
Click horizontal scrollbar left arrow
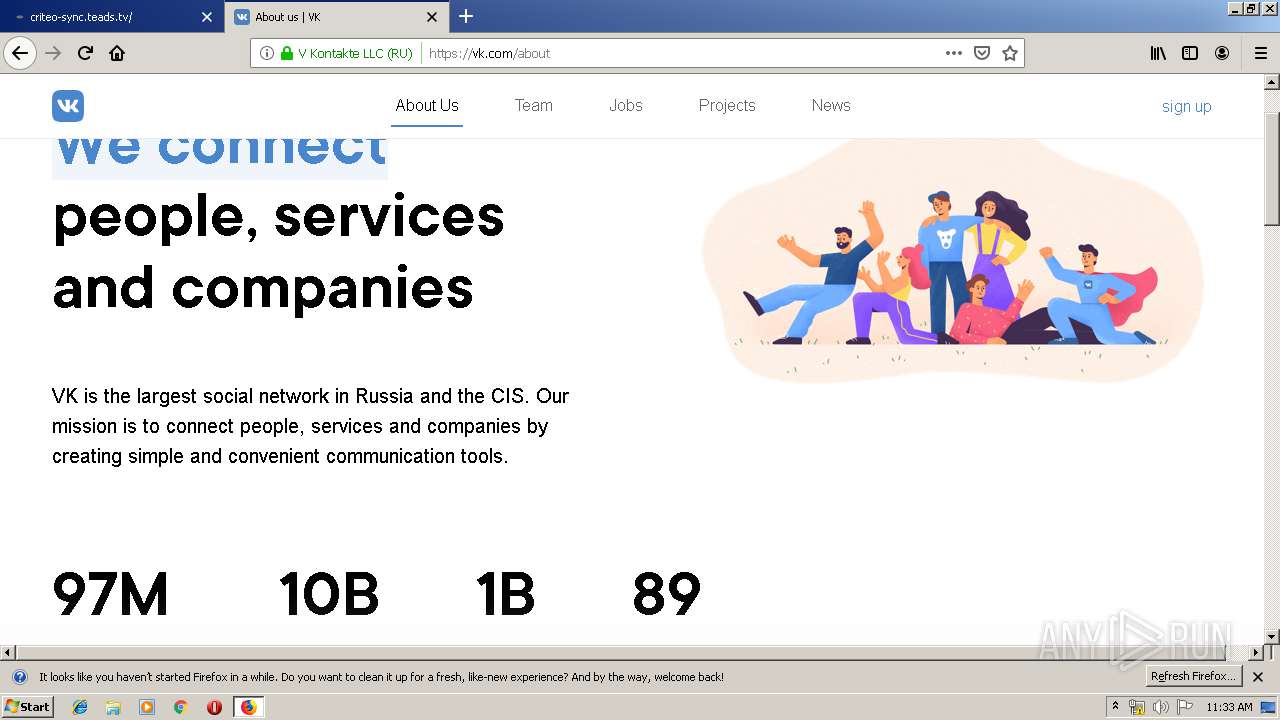point(8,652)
